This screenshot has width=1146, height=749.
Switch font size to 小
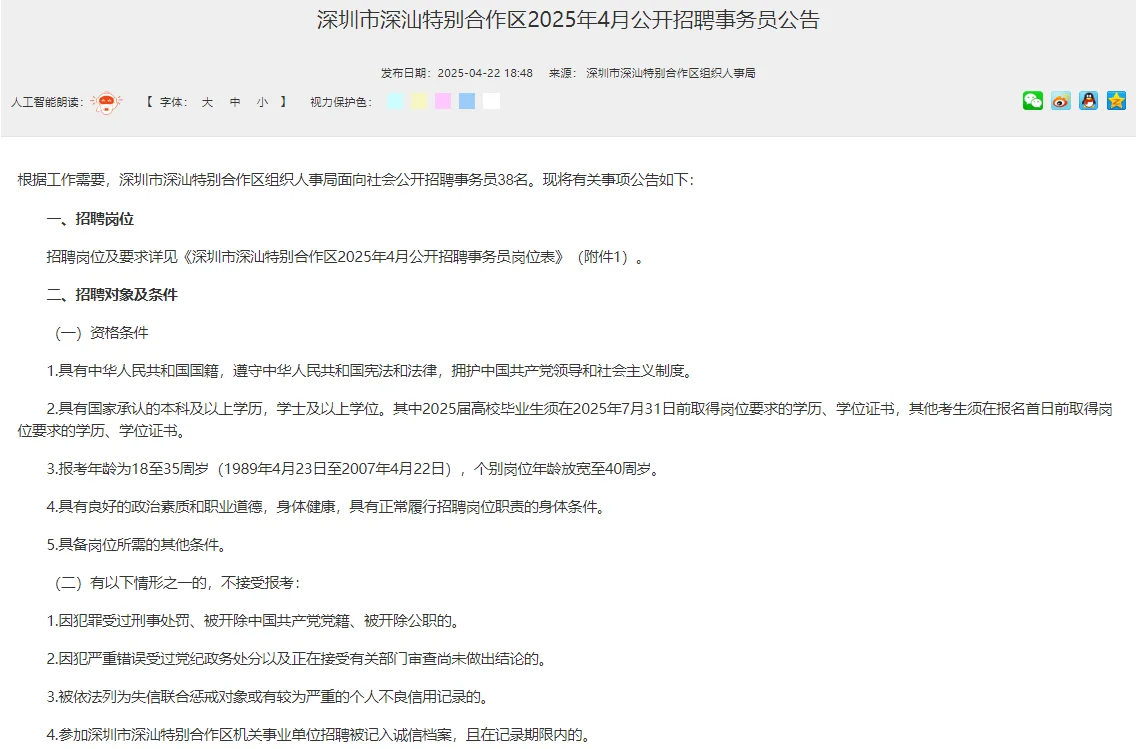(x=261, y=101)
